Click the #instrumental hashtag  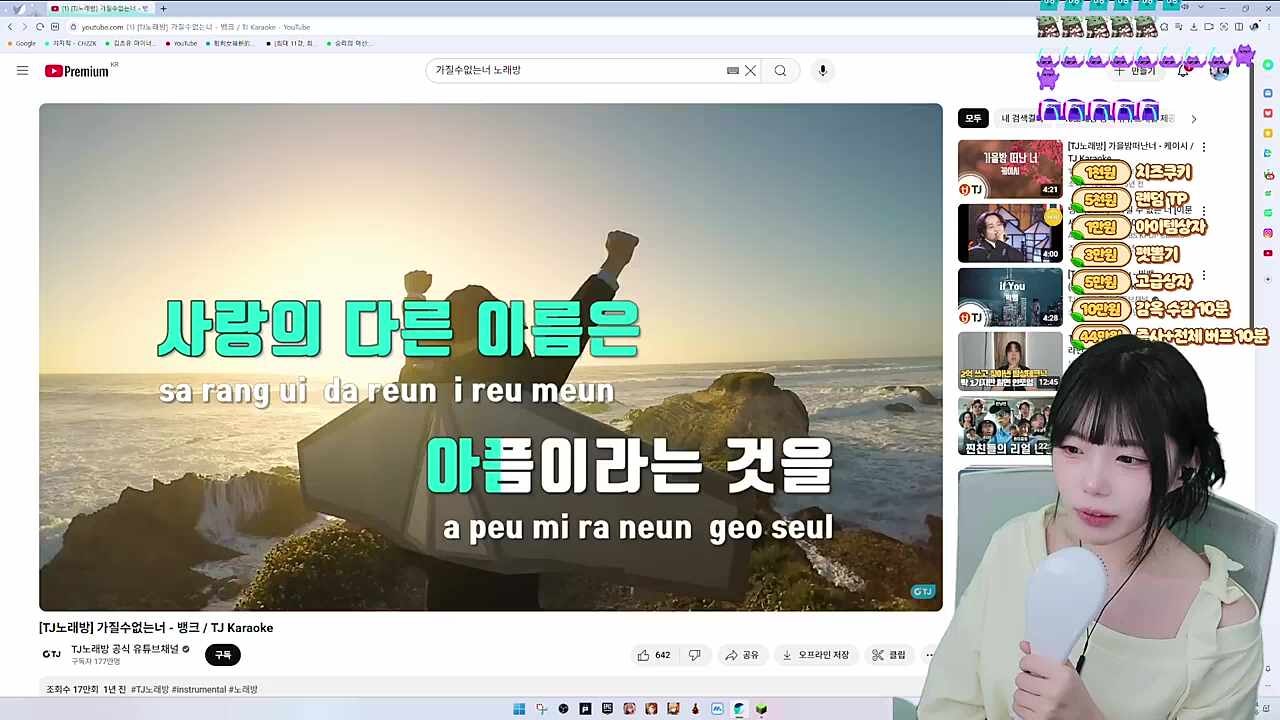[x=198, y=689]
